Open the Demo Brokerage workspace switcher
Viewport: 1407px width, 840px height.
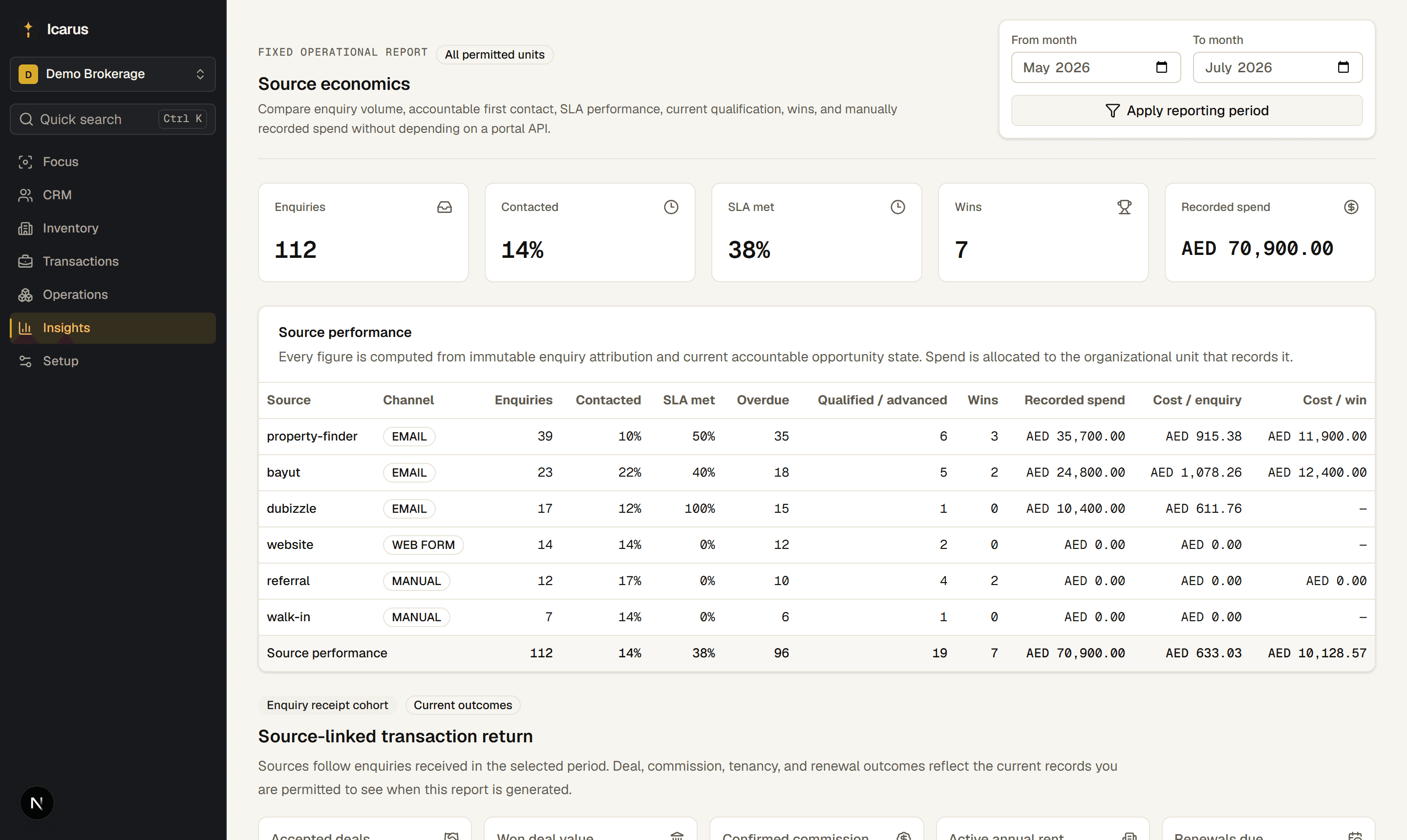click(x=113, y=74)
